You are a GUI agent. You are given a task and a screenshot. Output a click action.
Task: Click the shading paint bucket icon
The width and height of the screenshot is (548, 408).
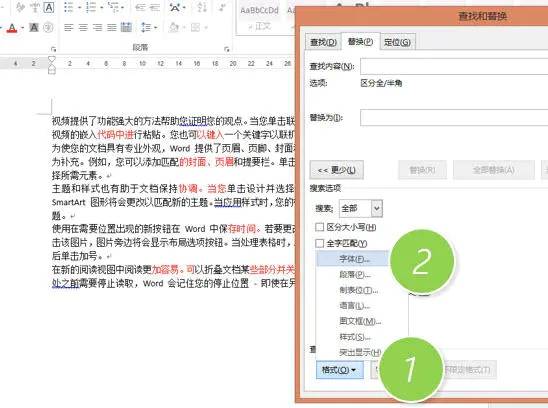(x=174, y=27)
